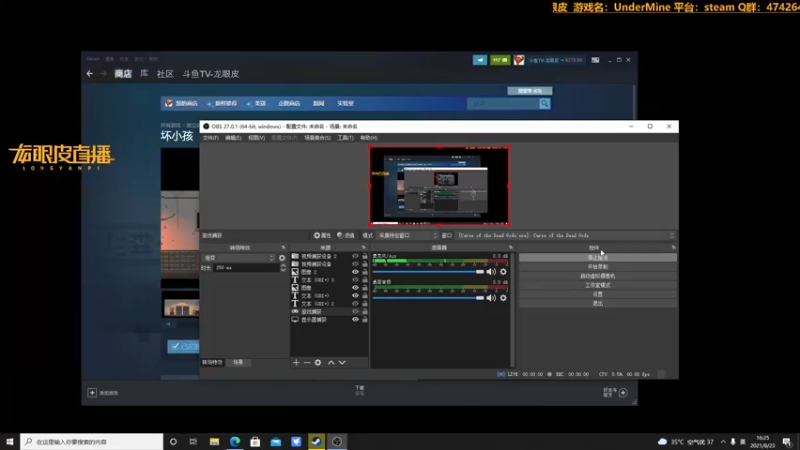The height and width of the screenshot is (450, 800).
Task: Open capture mode dropdown 采集特定窗口
Action: pyautogui.click(x=407, y=235)
